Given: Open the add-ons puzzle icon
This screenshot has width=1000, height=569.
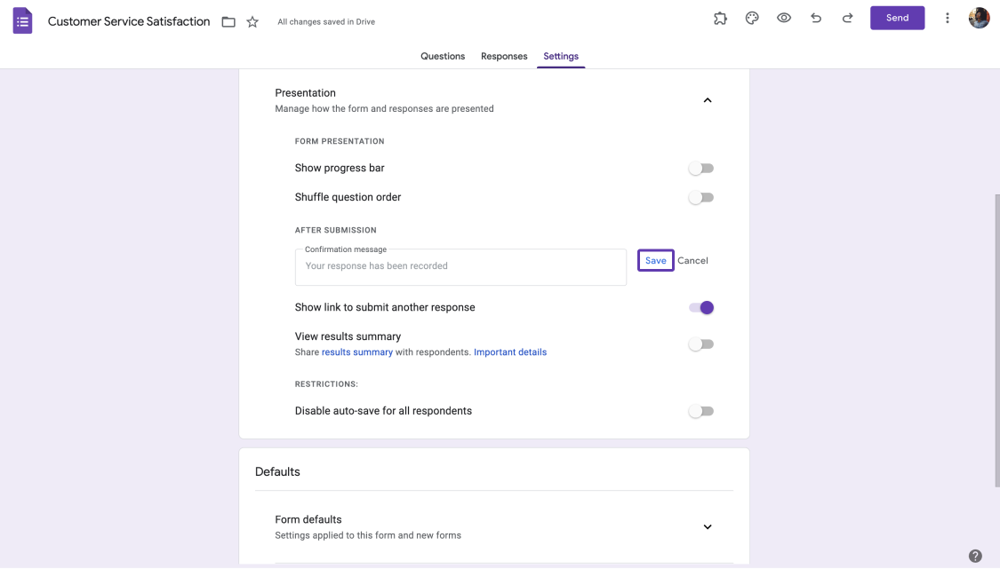Looking at the screenshot, I should pyautogui.click(x=720, y=18).
